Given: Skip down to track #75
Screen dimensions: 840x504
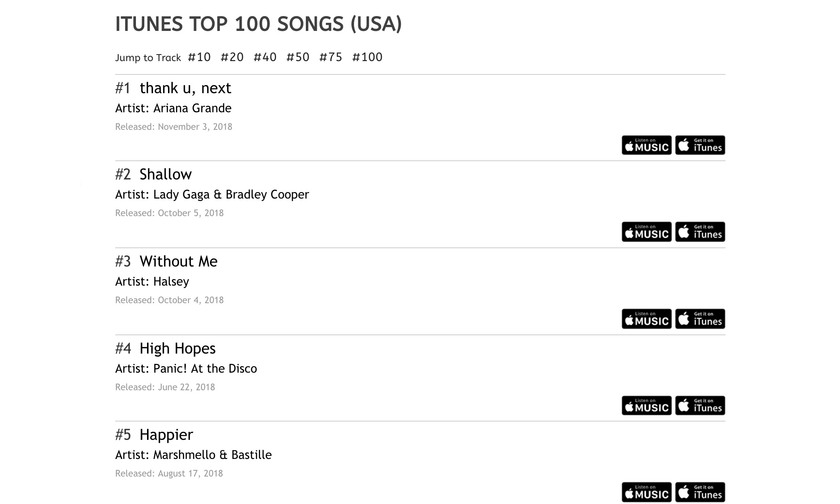Looking at the screenshot, I should tap(331, 57).
